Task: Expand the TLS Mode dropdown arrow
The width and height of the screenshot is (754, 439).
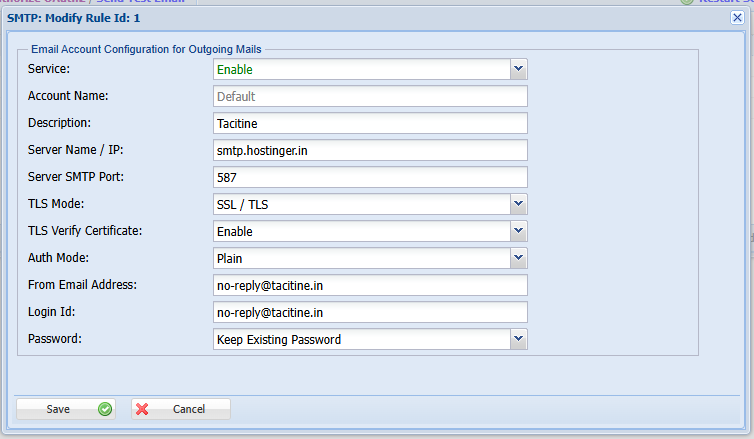Action: [518, 204]
